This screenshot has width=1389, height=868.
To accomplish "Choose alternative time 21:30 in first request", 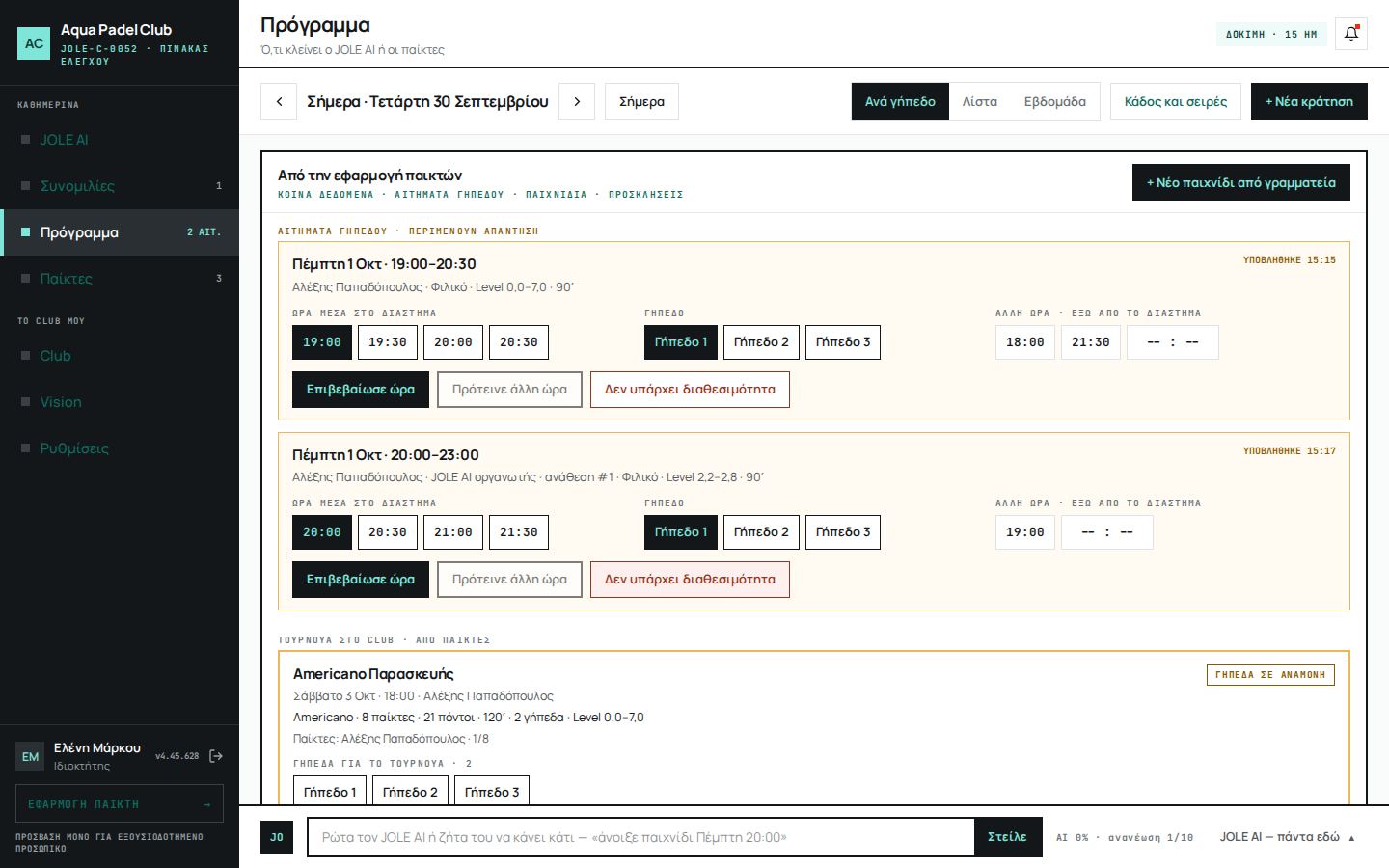I will [x=1090, y=342].
